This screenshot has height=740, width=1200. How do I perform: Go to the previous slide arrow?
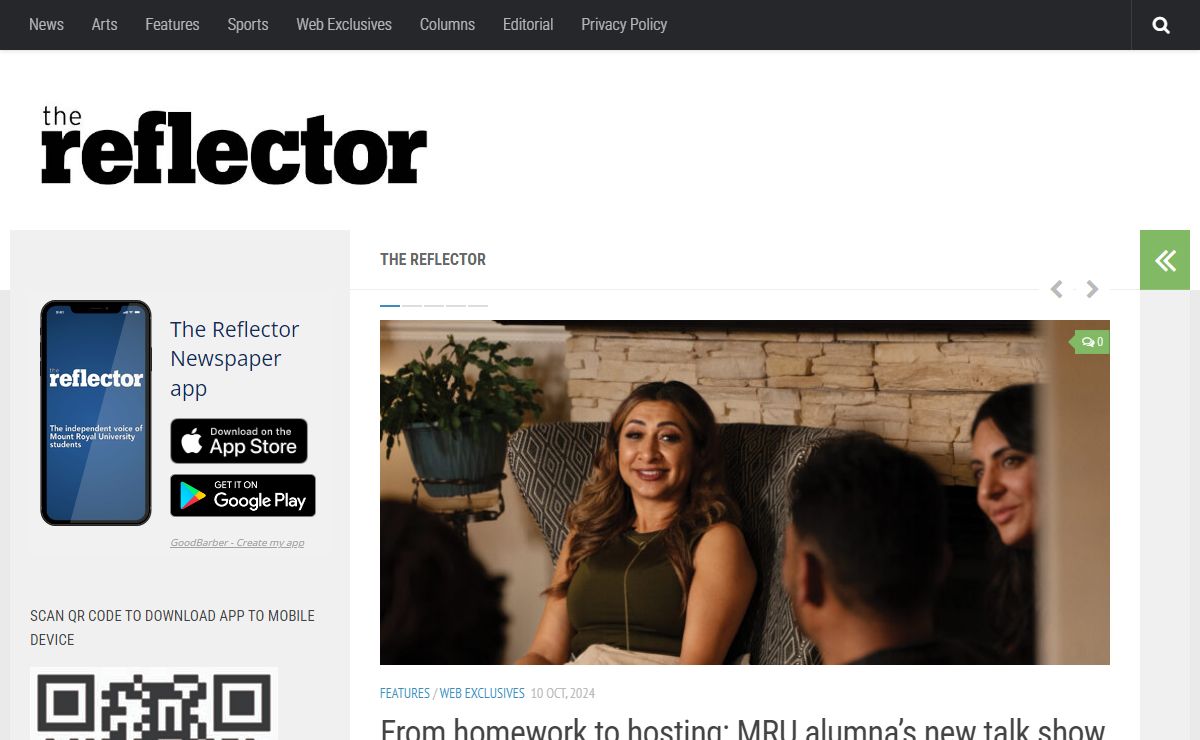click(x=1056, y=289)
